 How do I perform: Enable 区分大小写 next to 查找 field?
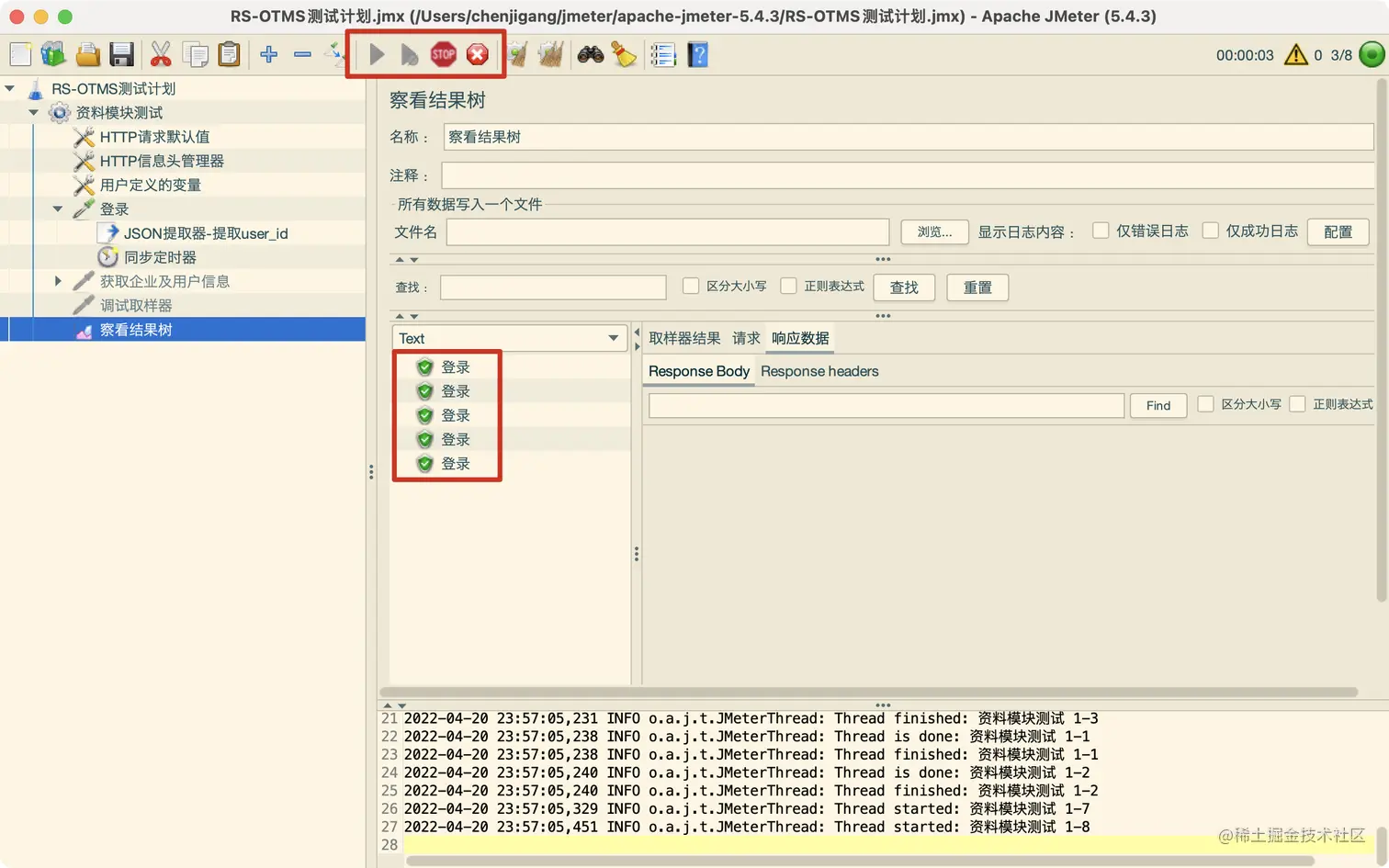click(691, 286)
